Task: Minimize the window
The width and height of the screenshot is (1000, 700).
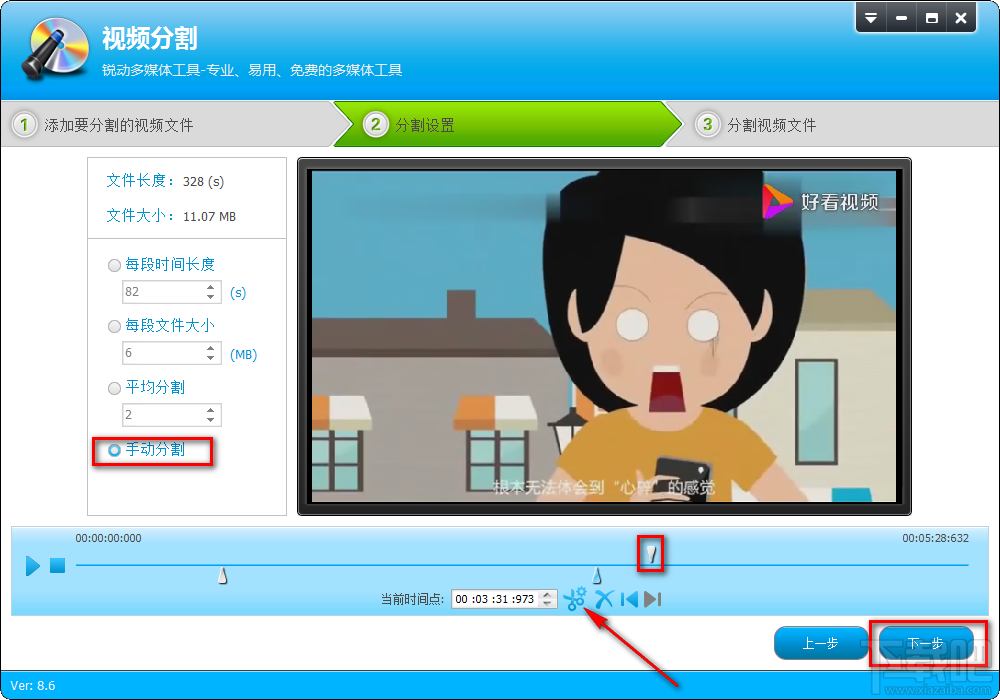Action: [901, 18]
